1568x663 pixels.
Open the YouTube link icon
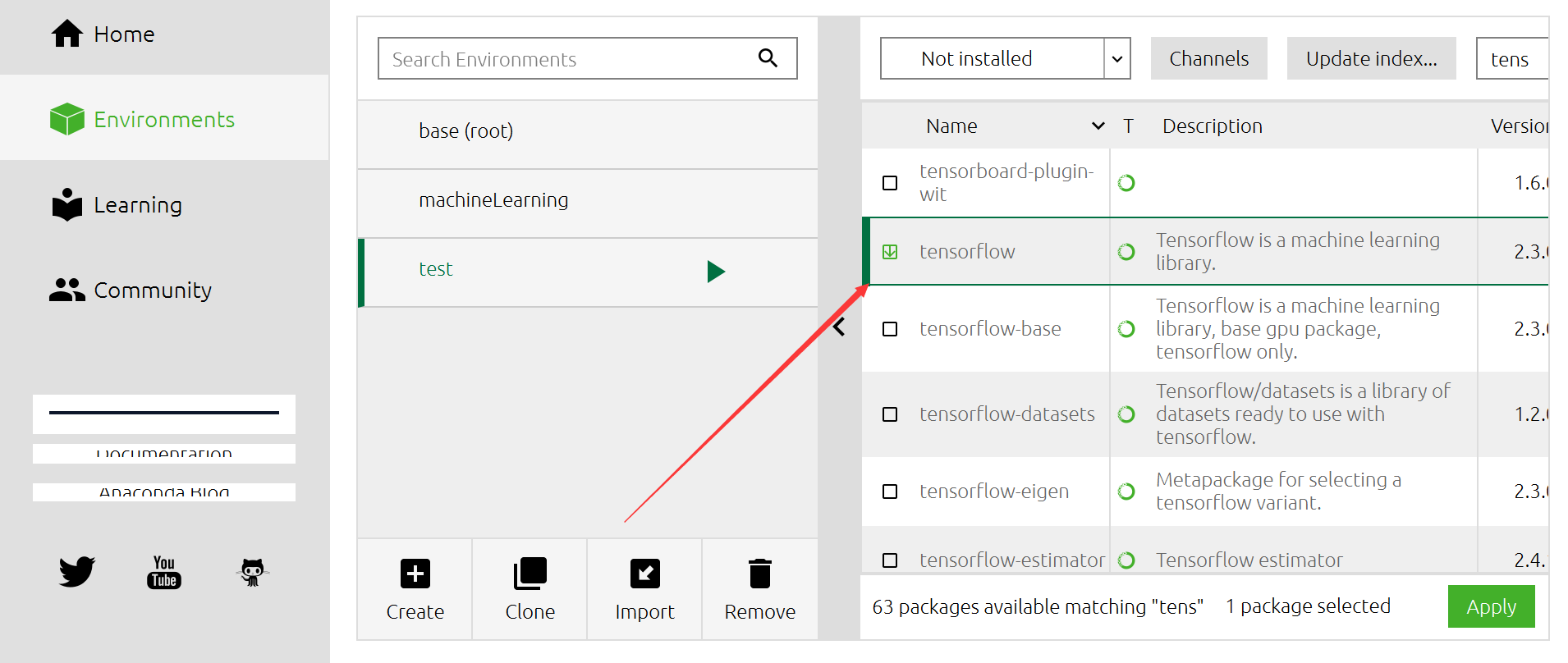164,572
